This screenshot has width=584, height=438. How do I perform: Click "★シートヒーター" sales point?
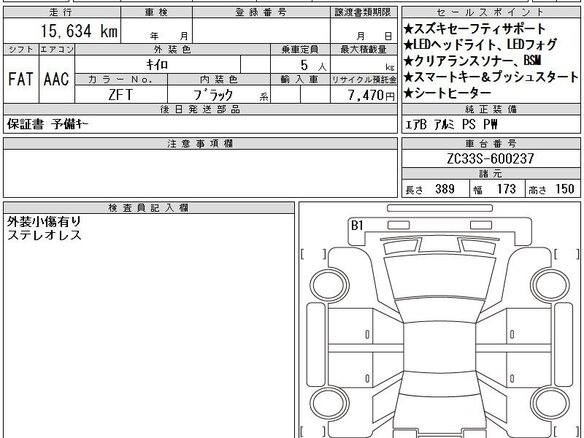[x=448, y=93]
